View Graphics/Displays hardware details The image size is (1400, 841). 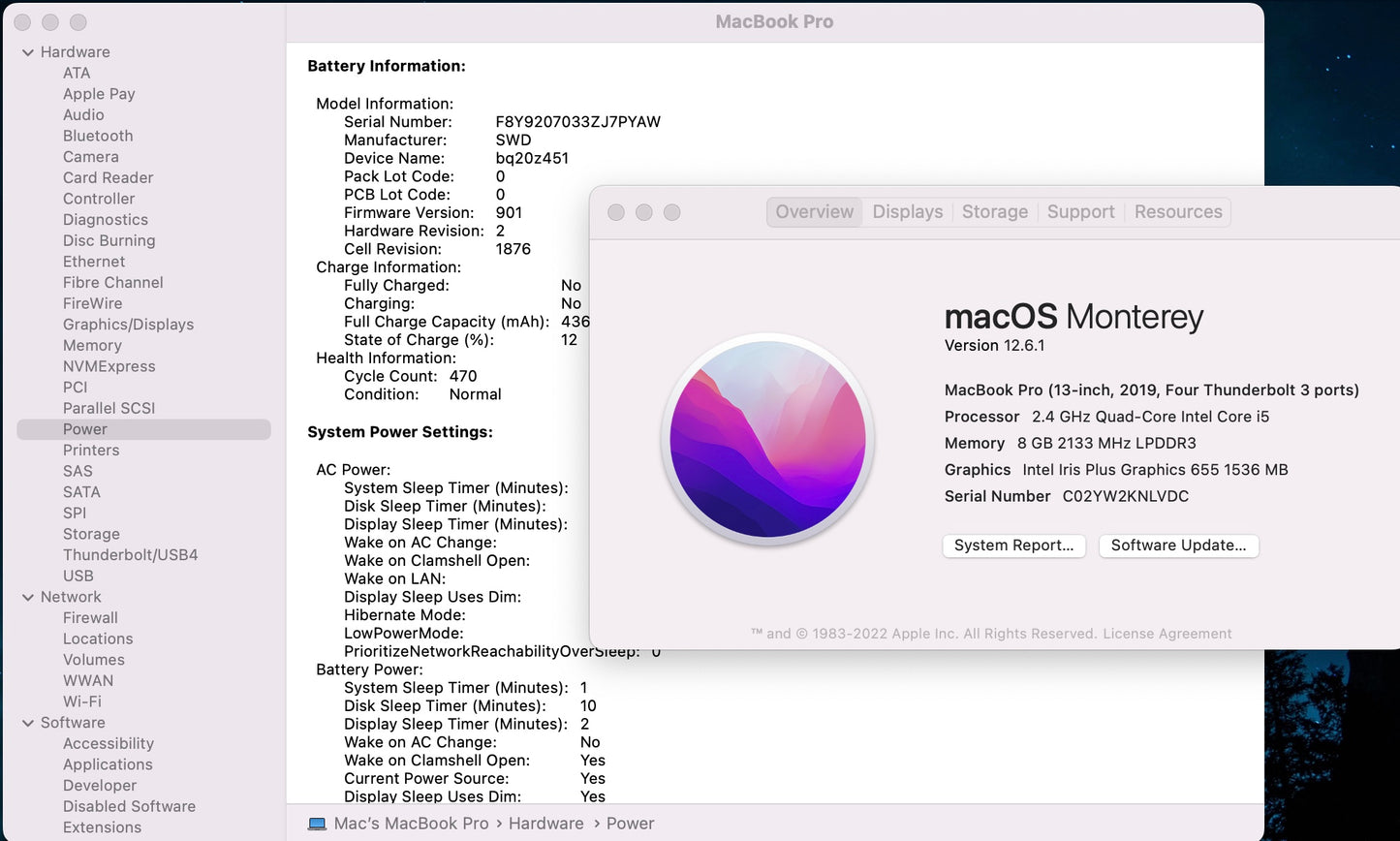pyautogui.click(x=128, y=324)
